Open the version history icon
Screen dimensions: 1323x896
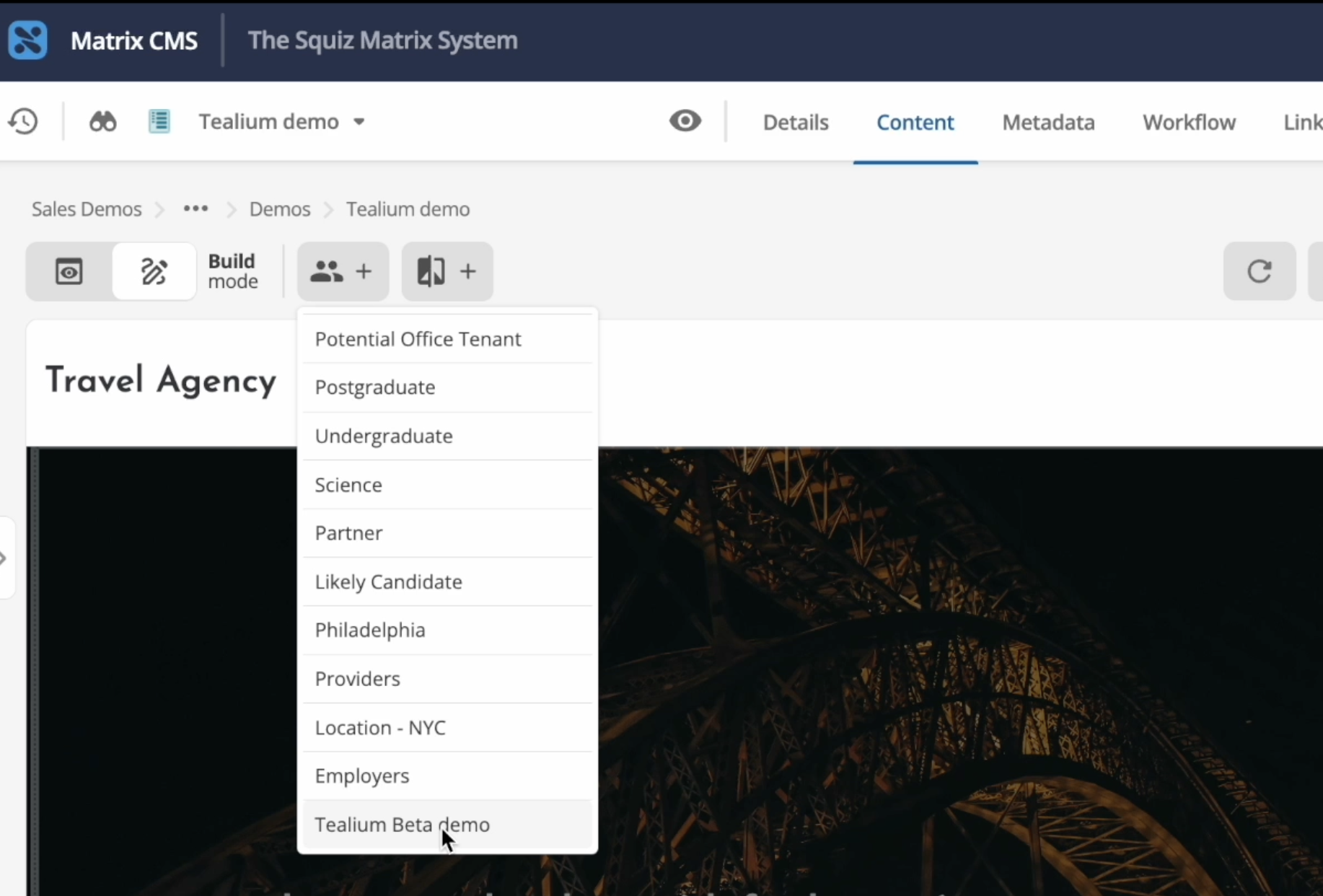click(22, 121)
